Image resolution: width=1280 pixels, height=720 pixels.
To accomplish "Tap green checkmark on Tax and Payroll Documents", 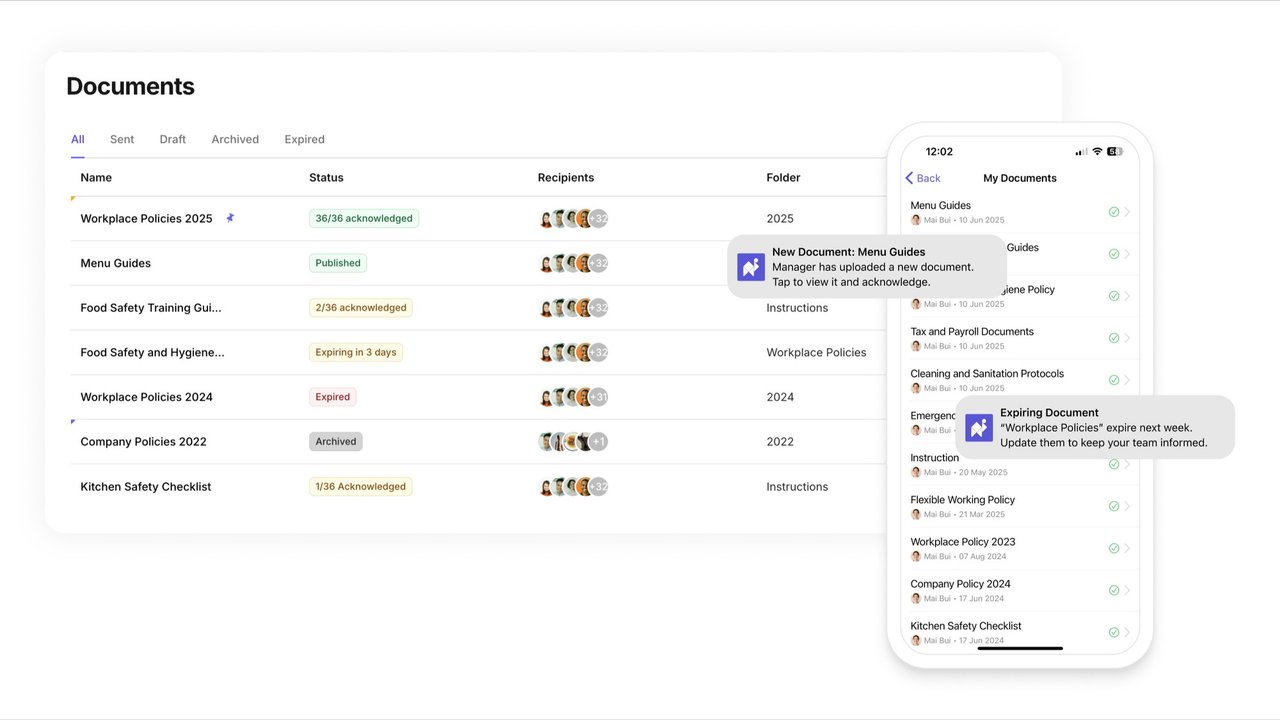I will (1113, 338).
